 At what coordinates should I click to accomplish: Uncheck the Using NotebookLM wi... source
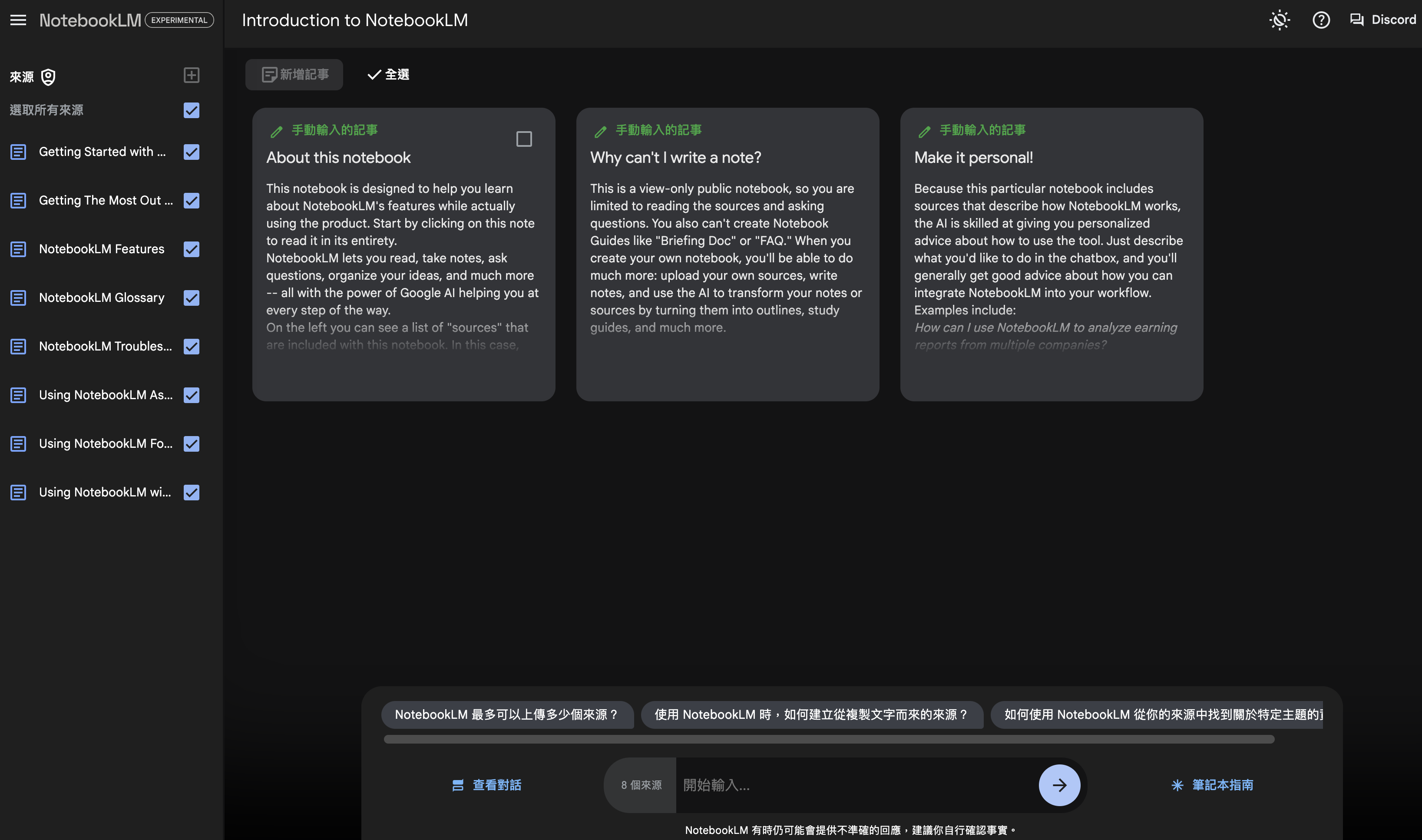[191, 493]
